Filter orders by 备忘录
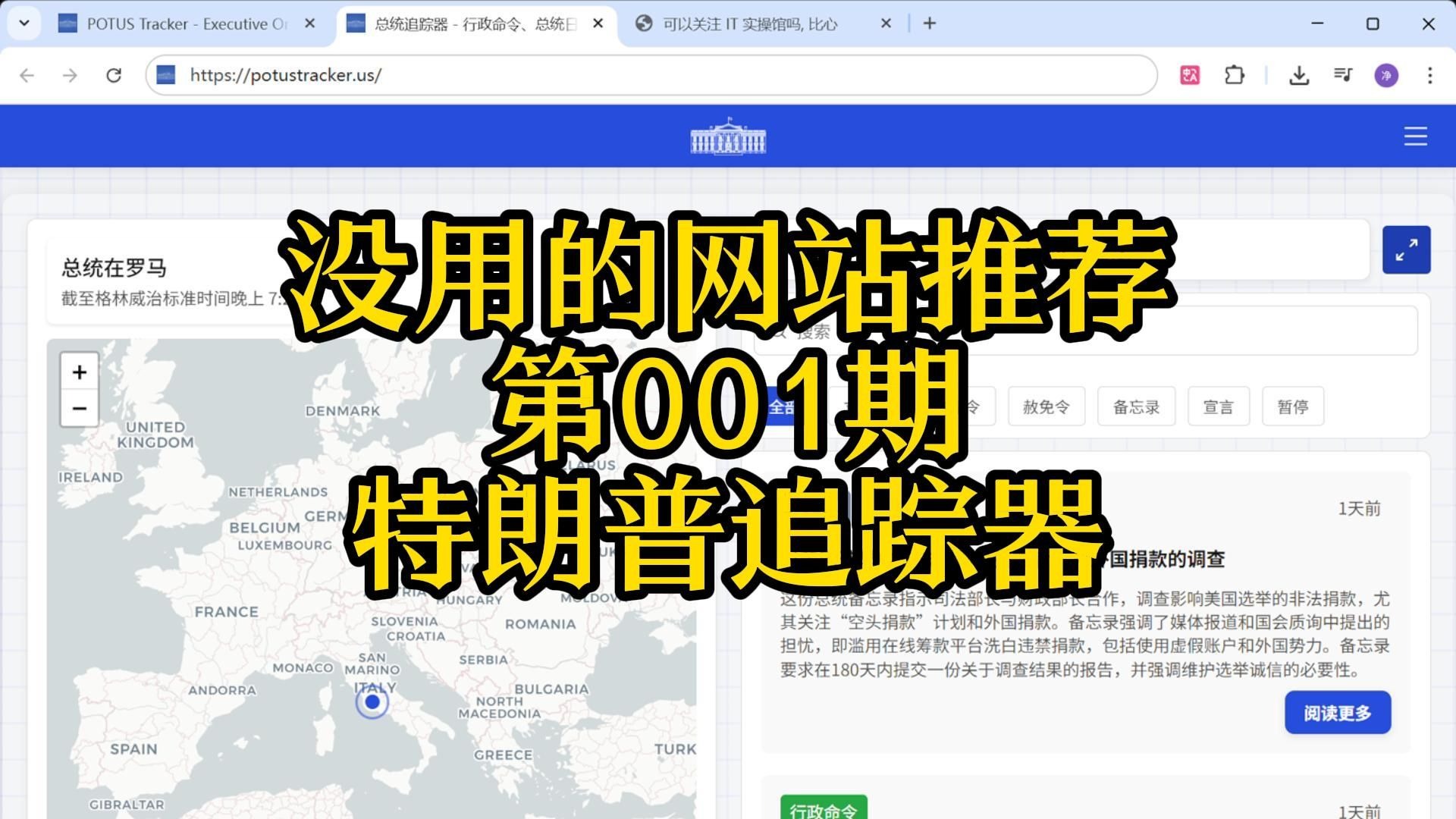 pos(1136,406)
